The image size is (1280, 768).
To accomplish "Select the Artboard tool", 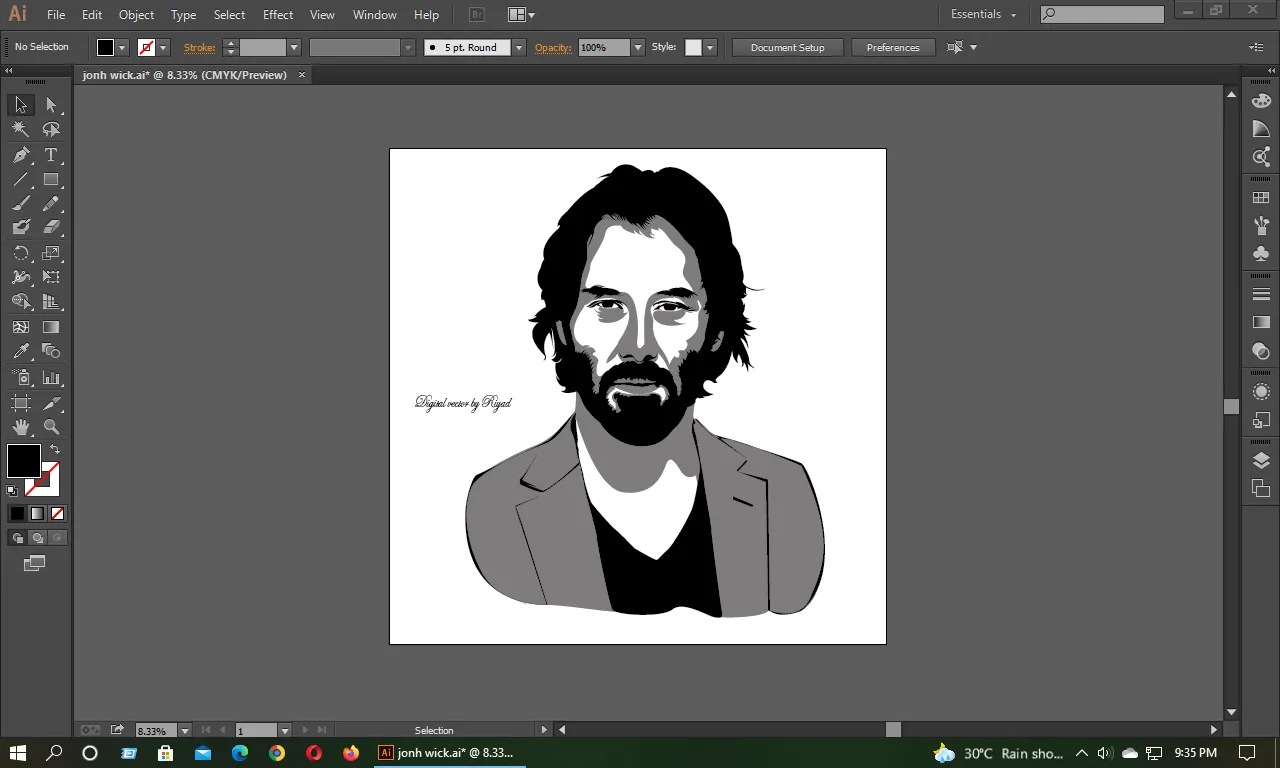I will [21, 403].
